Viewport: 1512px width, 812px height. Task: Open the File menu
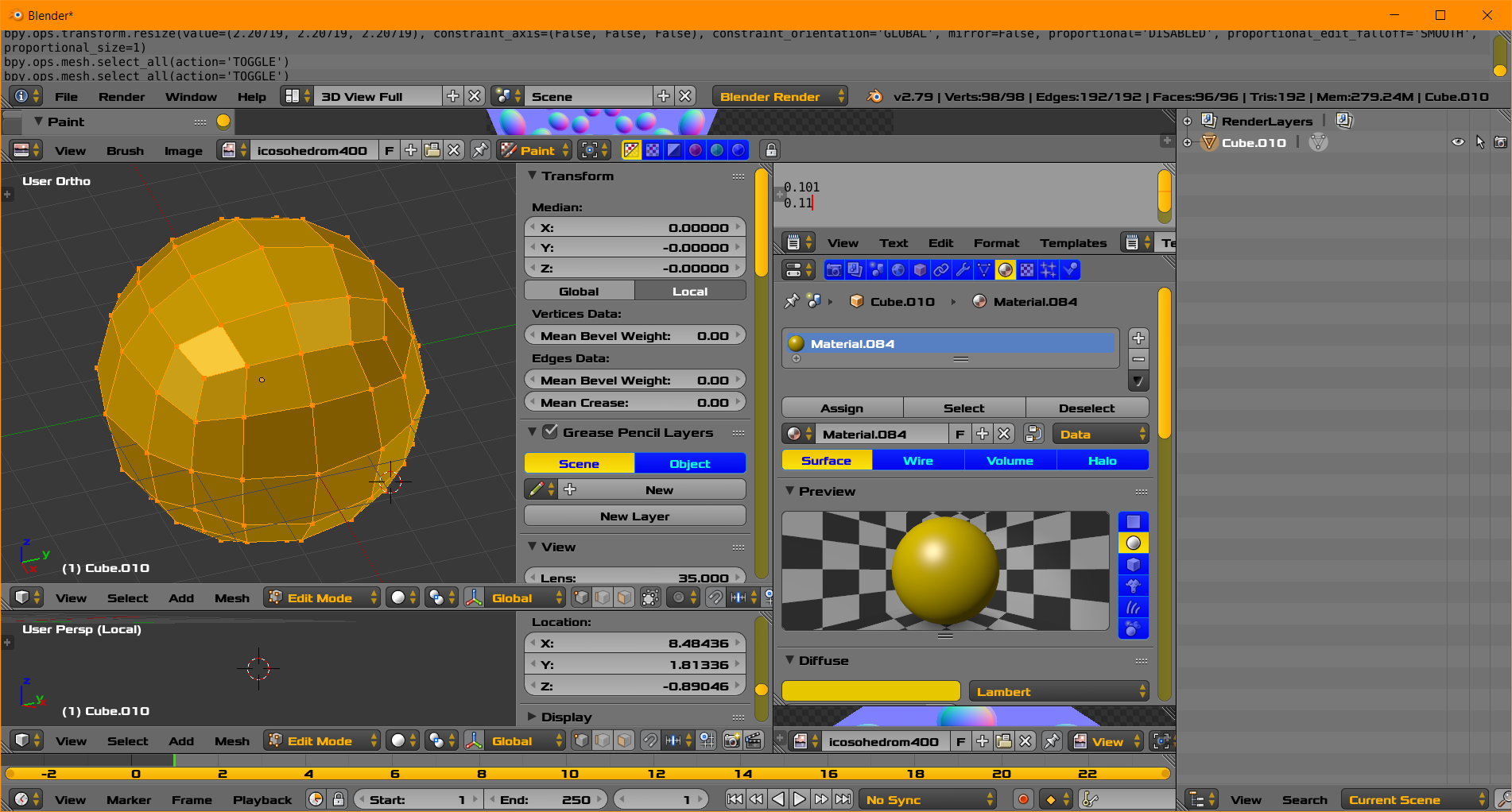tap(66, 96)
